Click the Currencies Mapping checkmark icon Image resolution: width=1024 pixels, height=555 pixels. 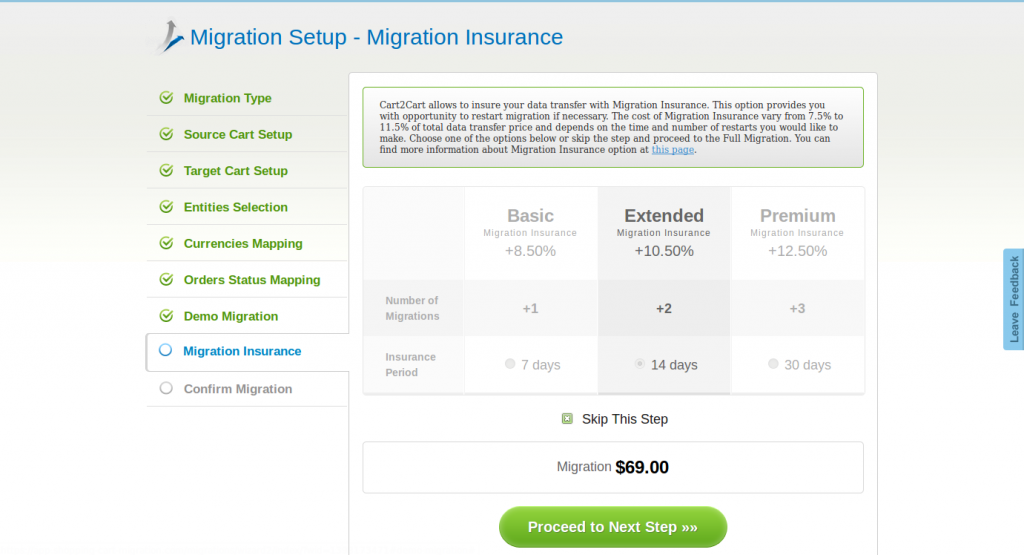tap(166, 243)
